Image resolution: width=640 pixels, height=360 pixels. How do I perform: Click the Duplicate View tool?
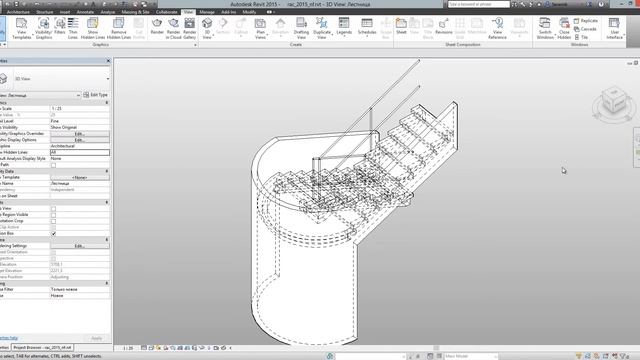[322, 29]
